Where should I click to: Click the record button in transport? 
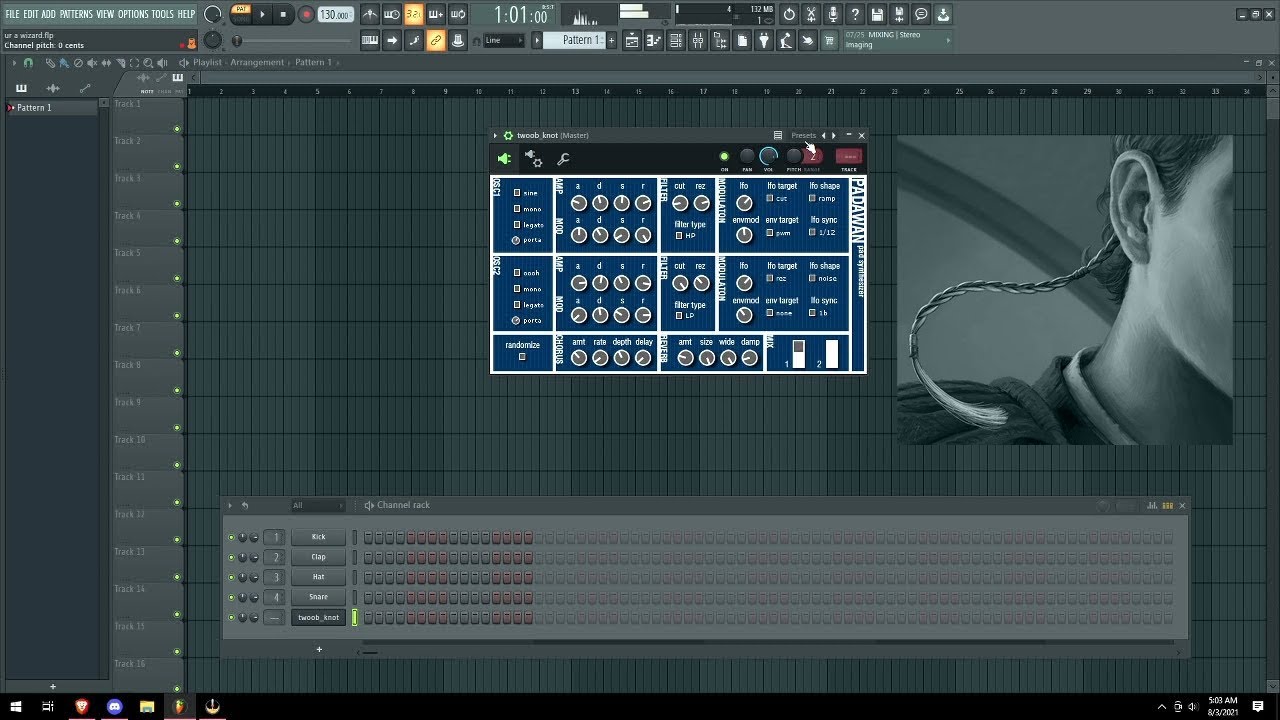coord(307,15)
